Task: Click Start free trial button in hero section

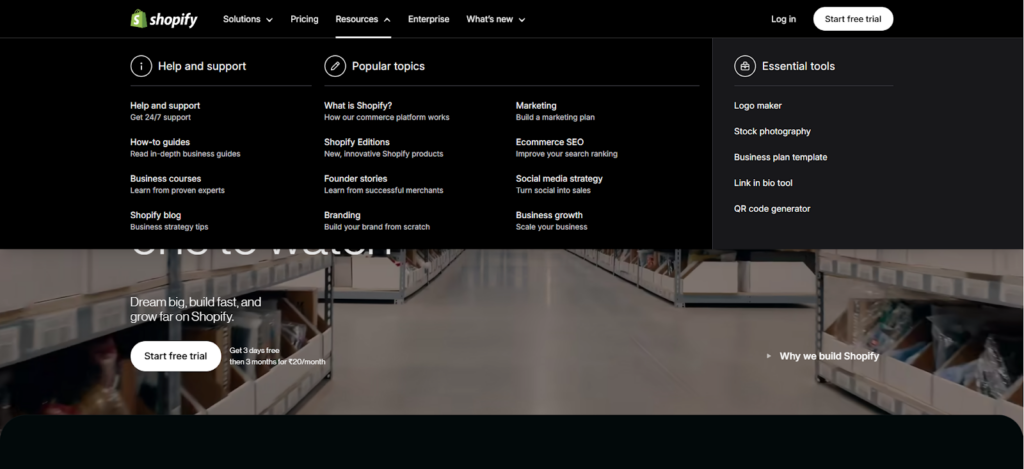Action: [176, 356]
